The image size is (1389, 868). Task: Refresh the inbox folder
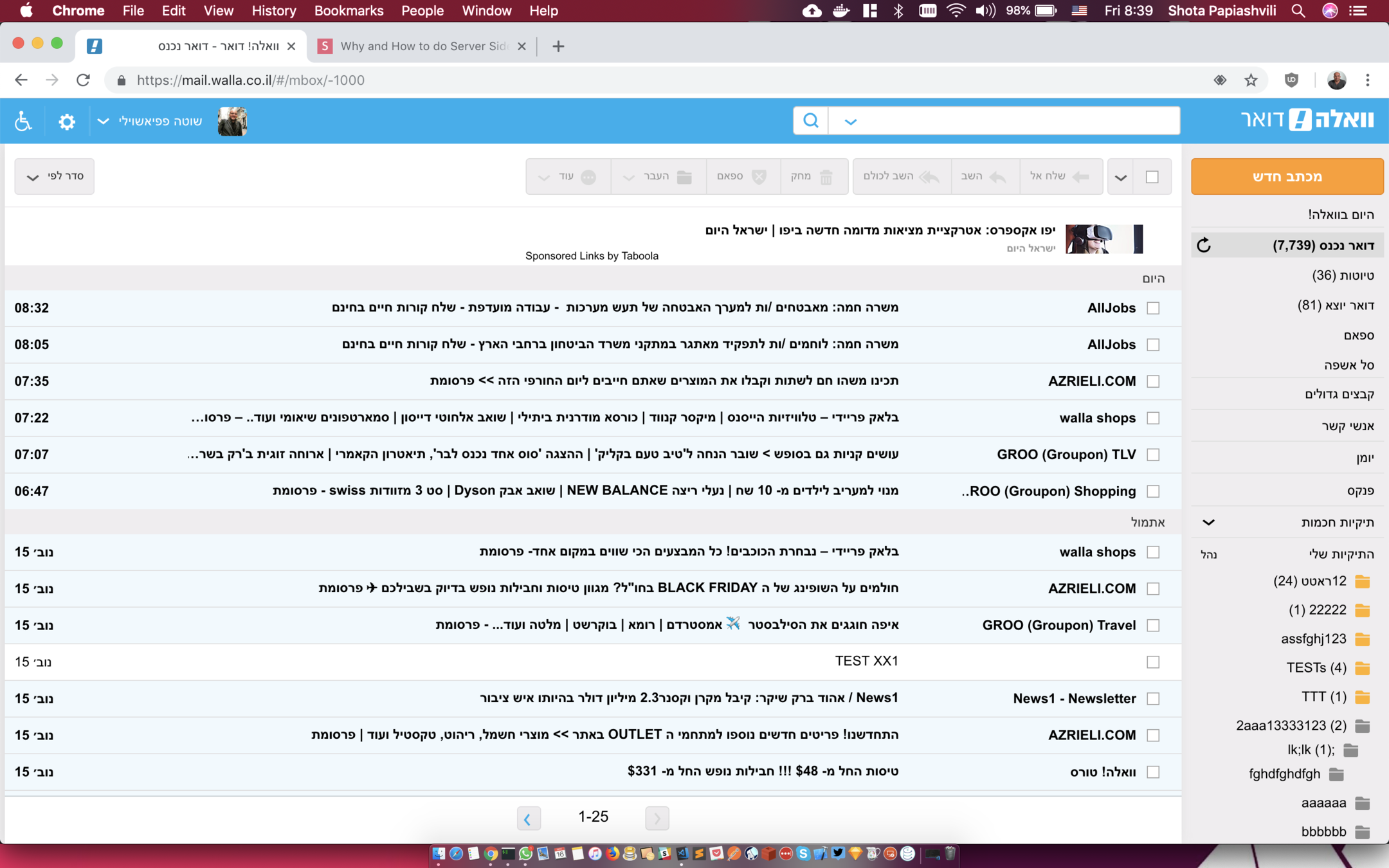(1204, 245)
